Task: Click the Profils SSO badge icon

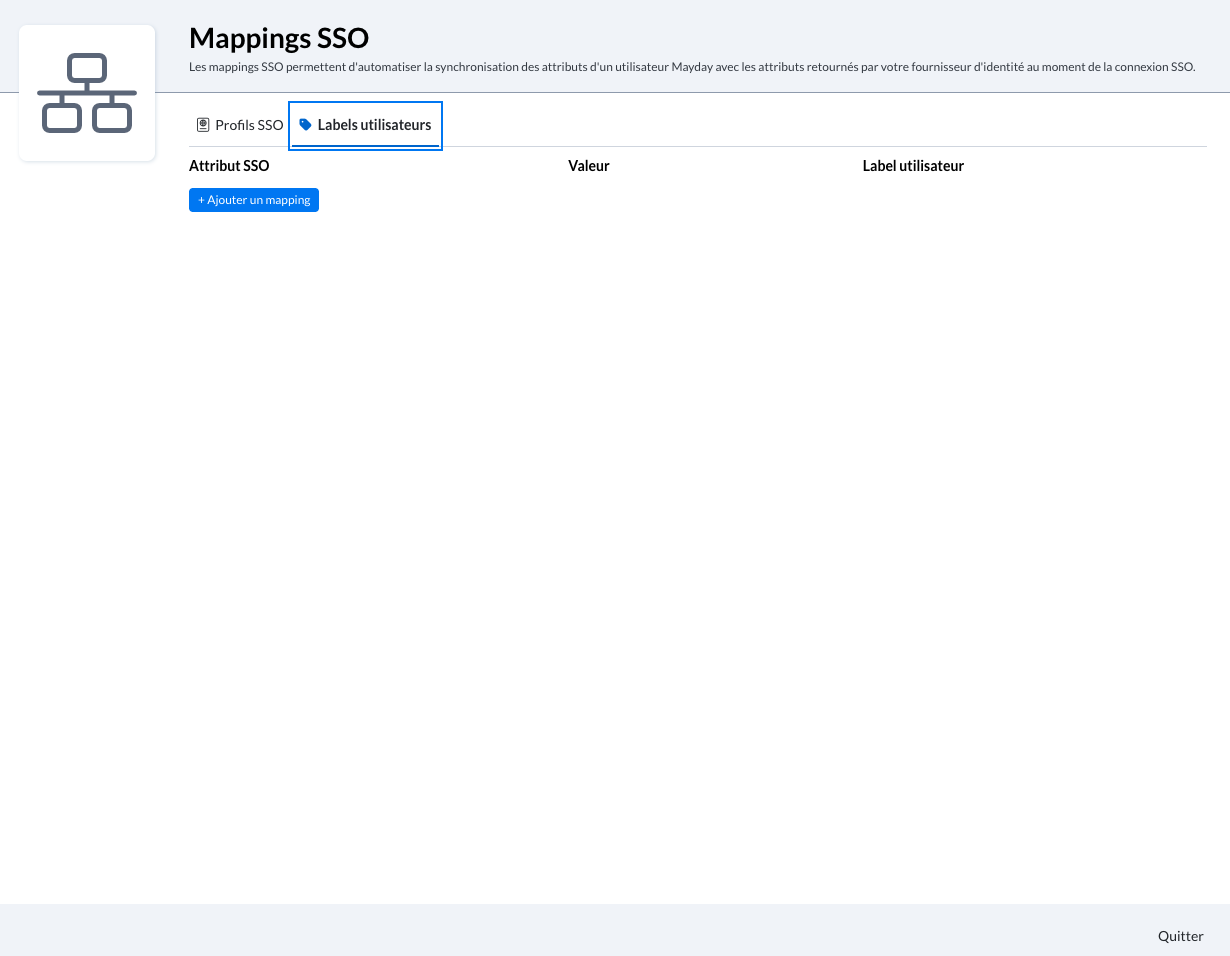Action: 203,125
